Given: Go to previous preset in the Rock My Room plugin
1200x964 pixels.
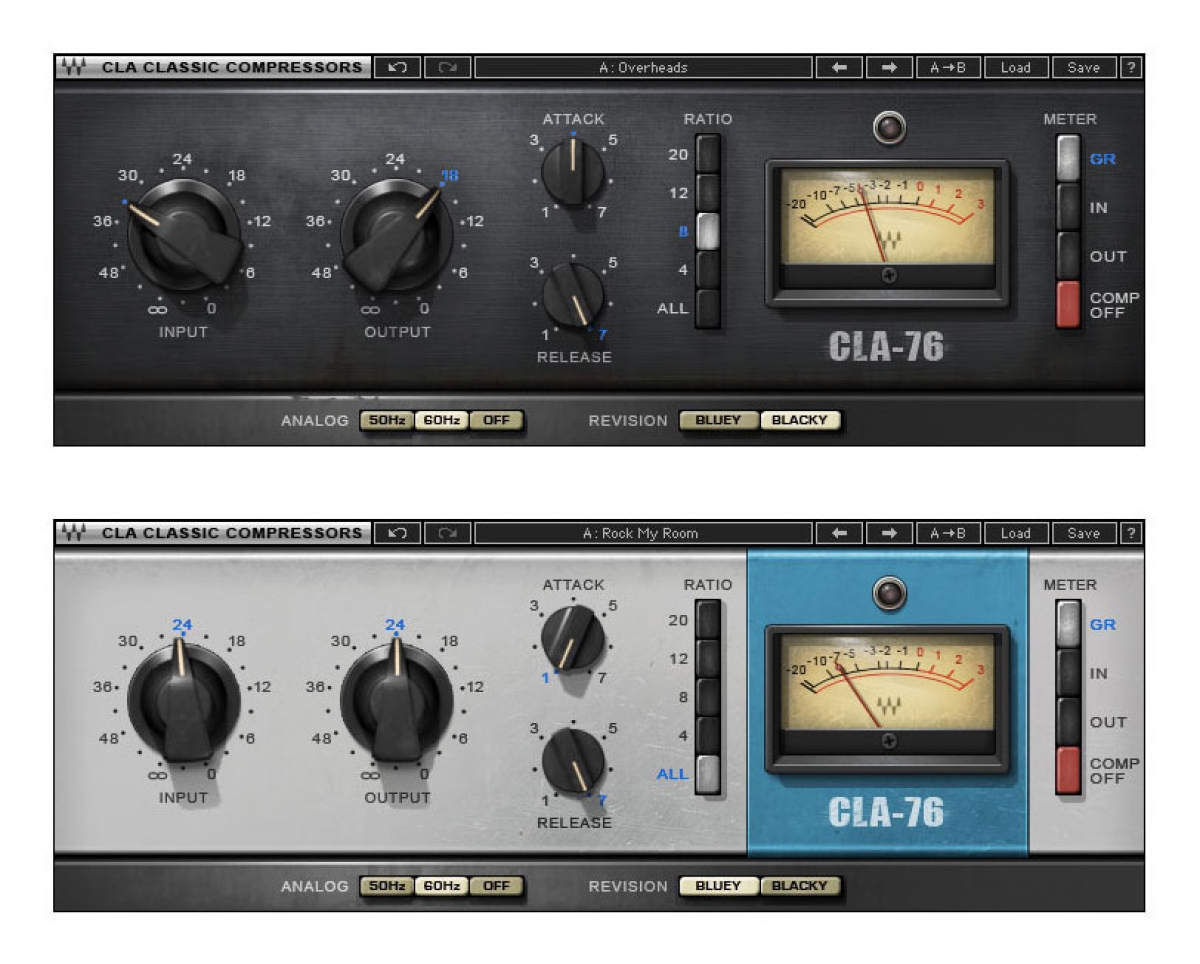Looking at the screenshot, I should pos(839,534).
